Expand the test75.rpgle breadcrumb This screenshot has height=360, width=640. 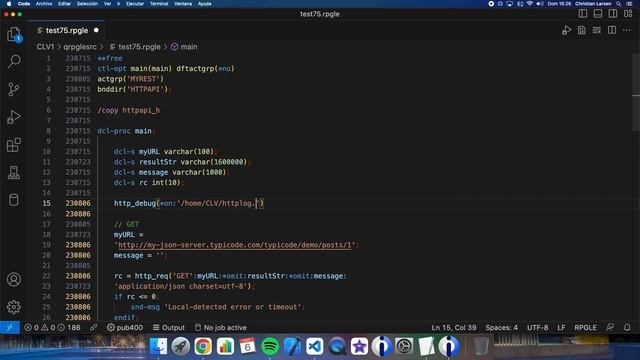click(135, 47)
